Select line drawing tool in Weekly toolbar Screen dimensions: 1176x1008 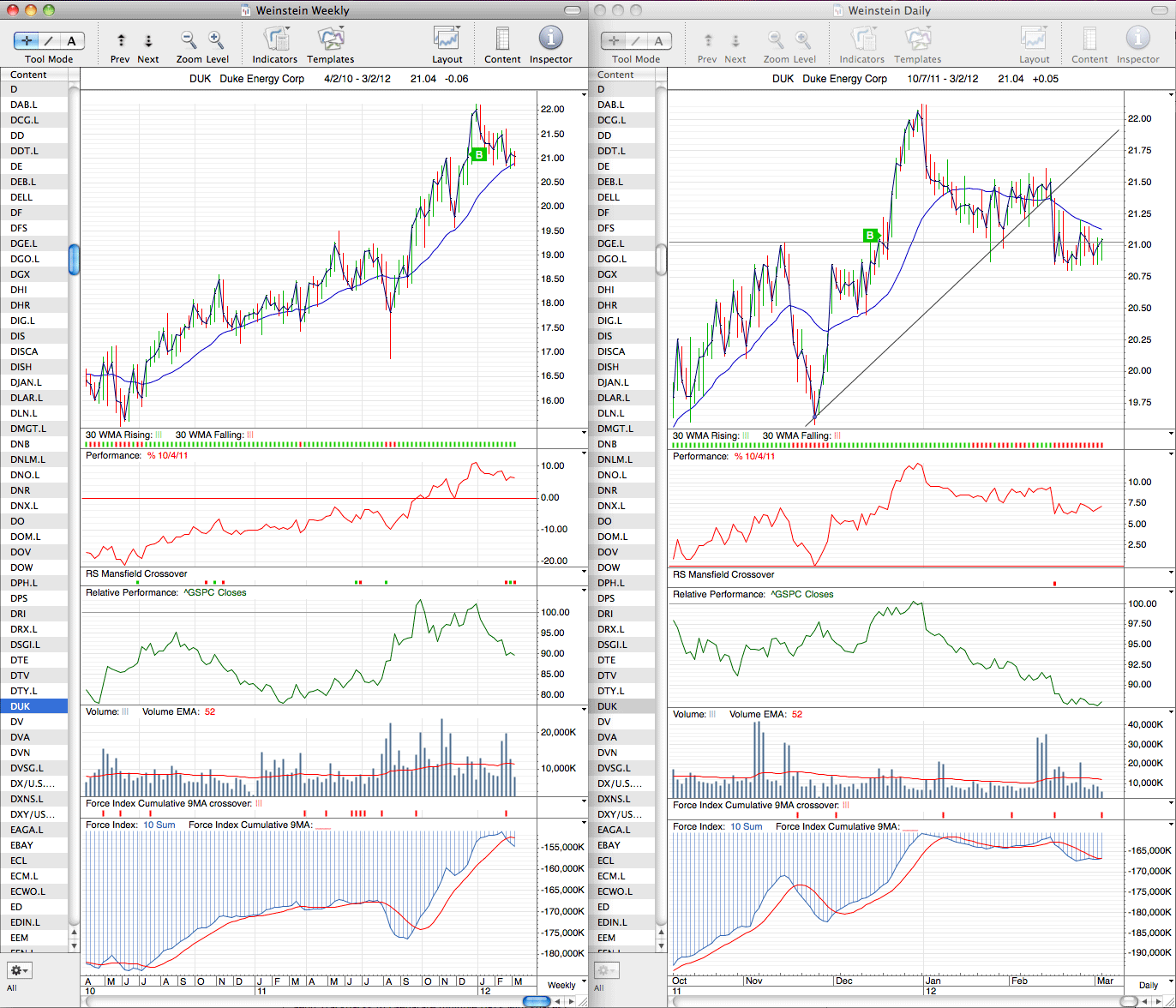50,40
